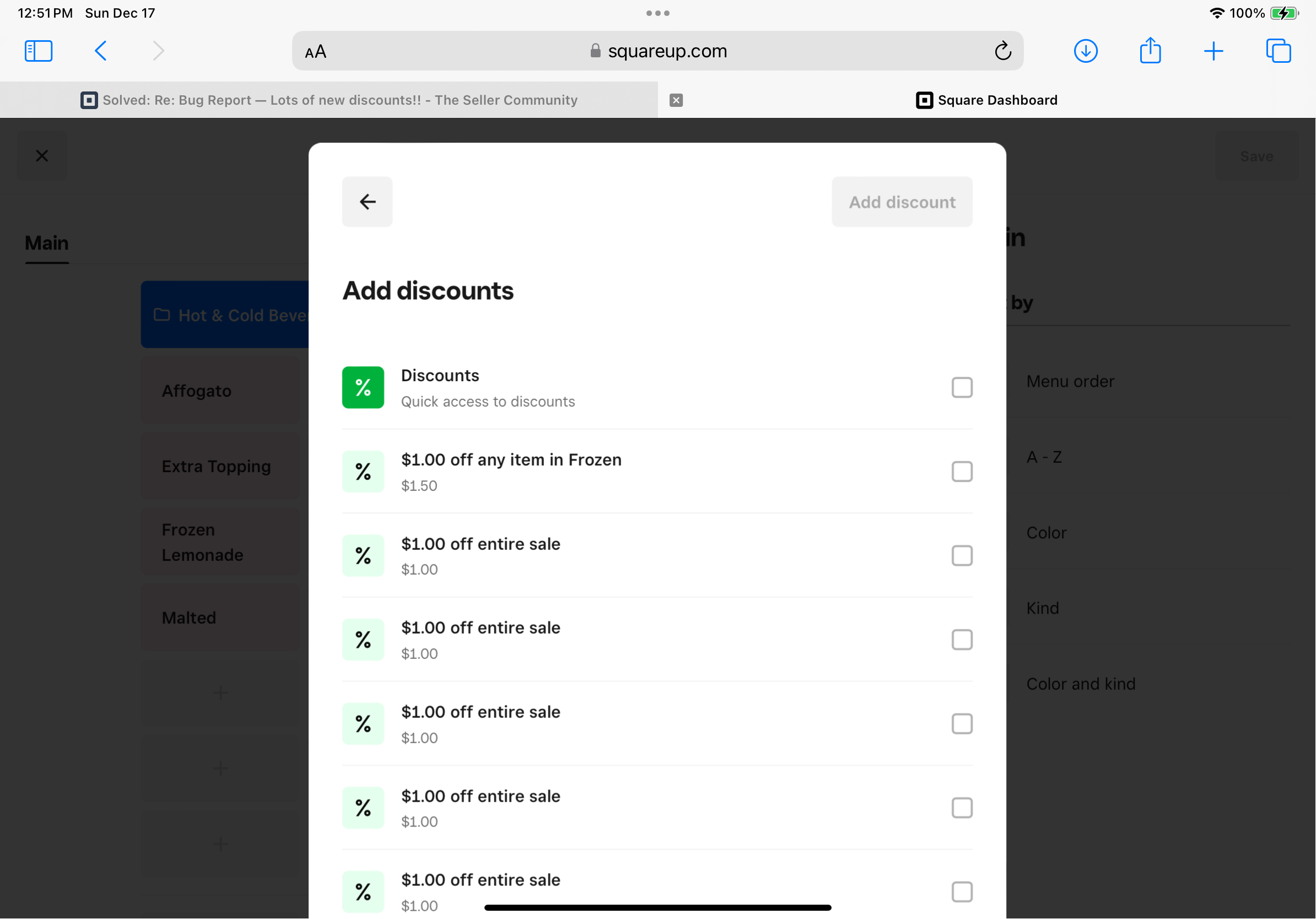Check the fourth $1.00 off entire sale
Screen dimensions: 1316x919
(x=962, y=808)
